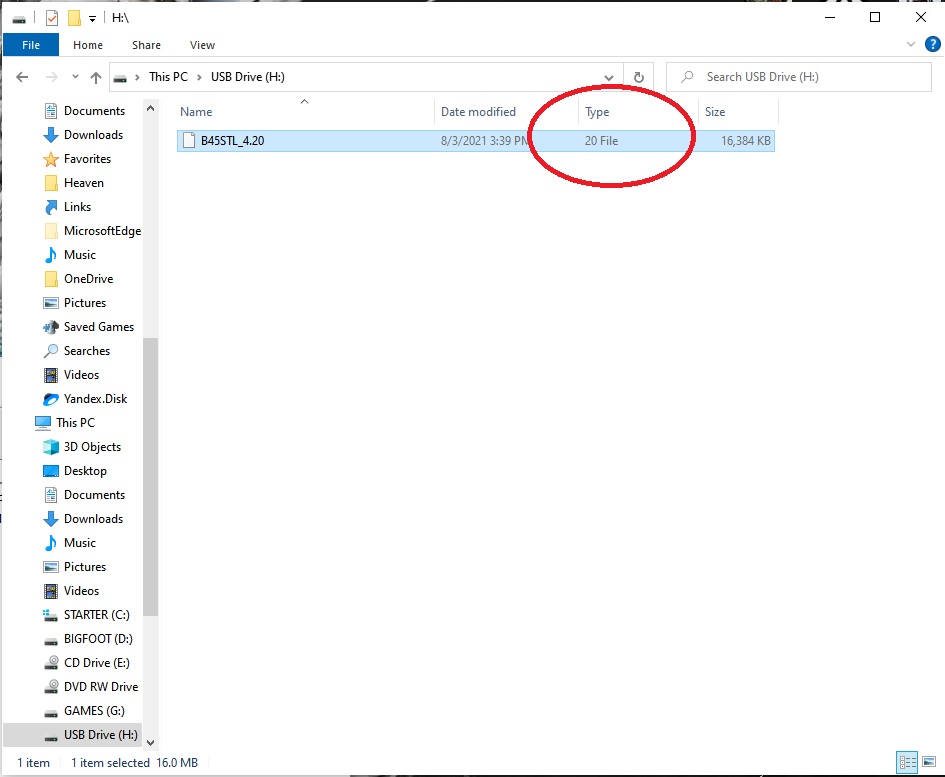Go up one folder level arrow
Screen dimensions: 945x777
96,77
